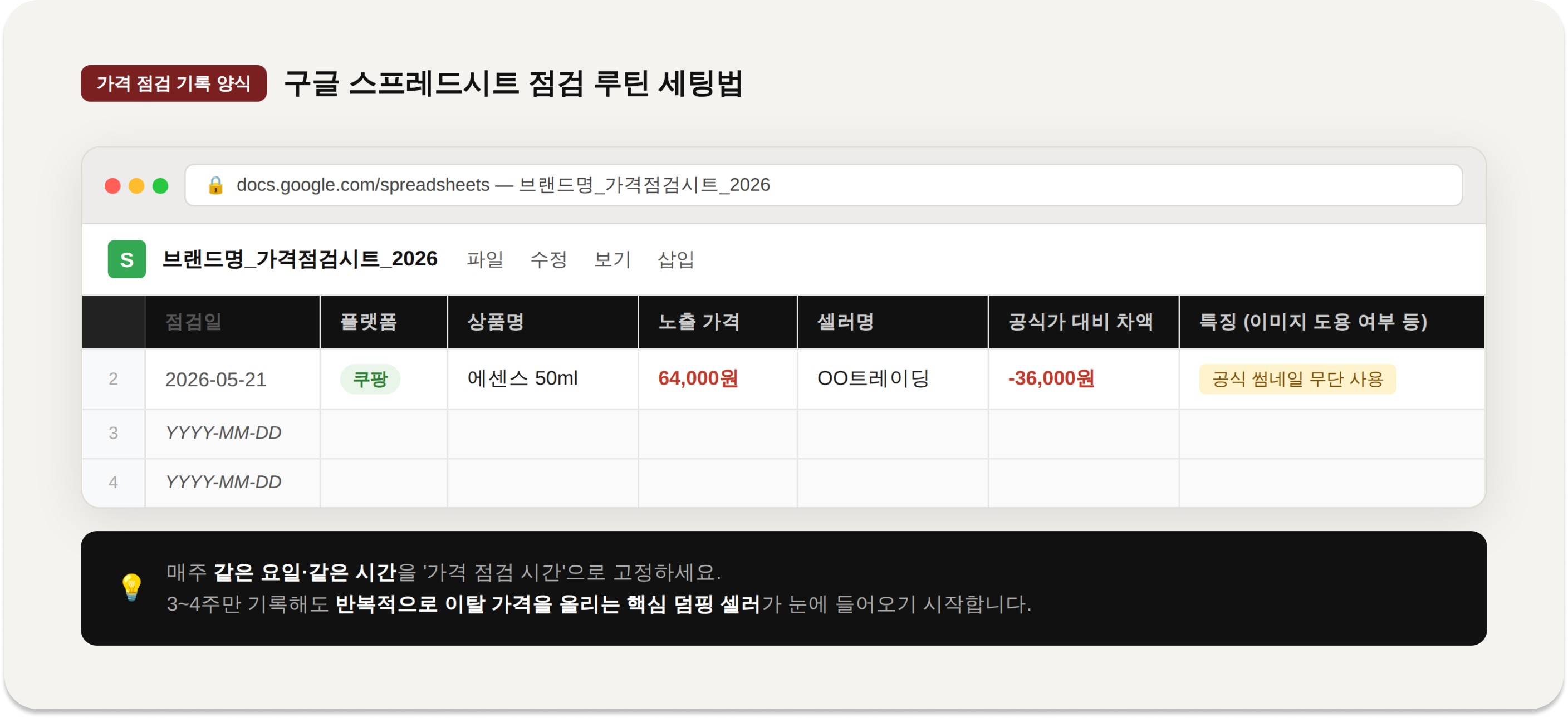Click the lock icon in address bar

tap(215, 185)
